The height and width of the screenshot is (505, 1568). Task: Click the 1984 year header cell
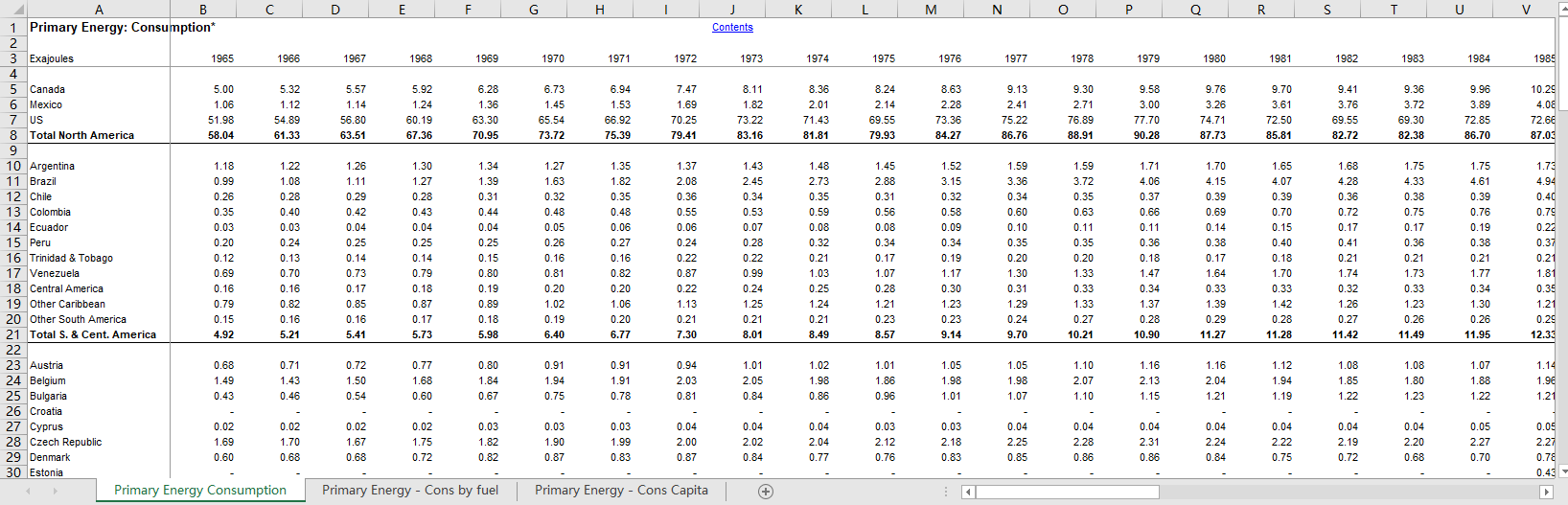tap(1479, 58)
